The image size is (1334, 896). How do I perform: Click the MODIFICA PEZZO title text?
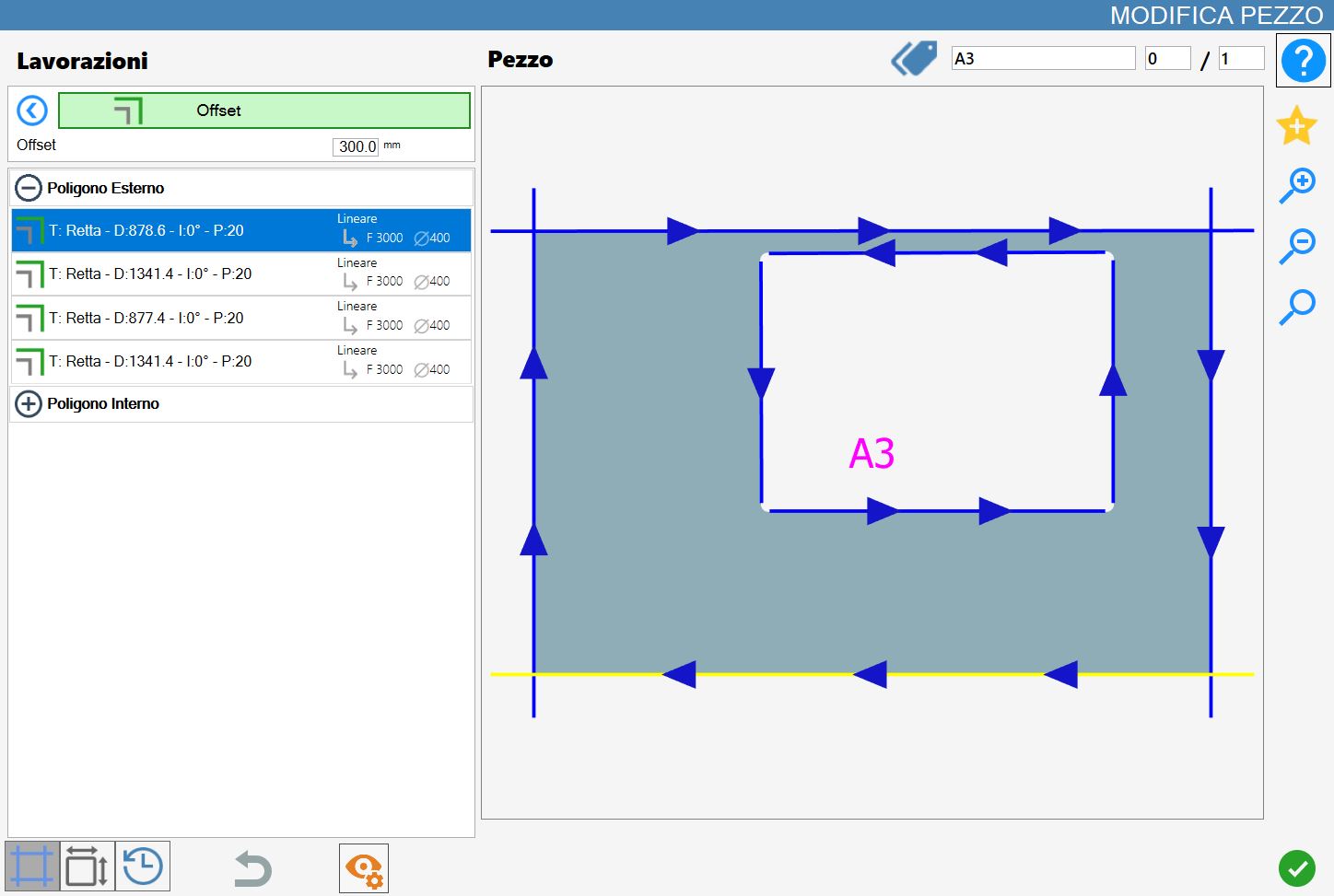point(1216,16)
